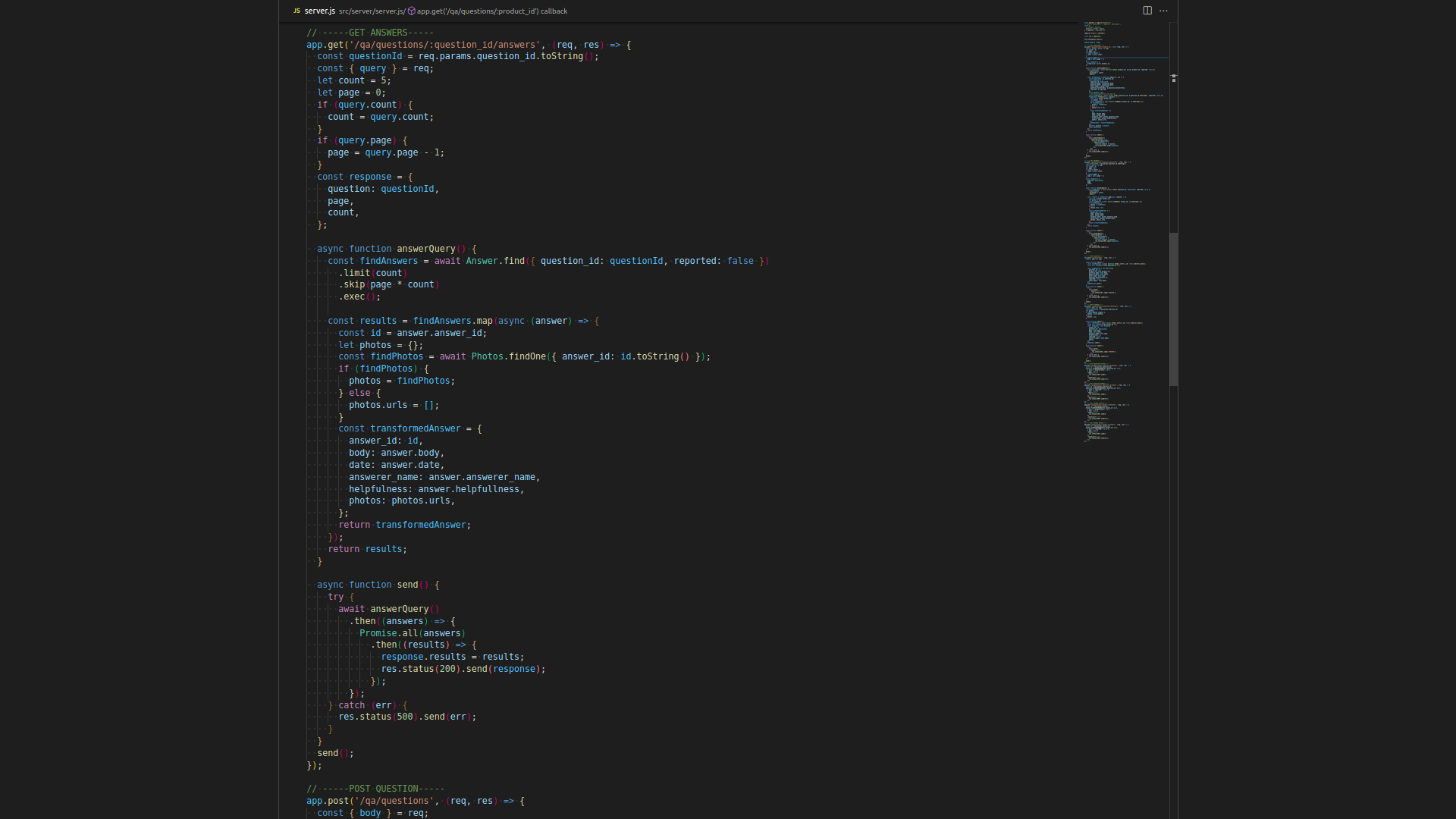
Task: Click the '// -----POST QUESTION-----' comment
Action: 375,789
